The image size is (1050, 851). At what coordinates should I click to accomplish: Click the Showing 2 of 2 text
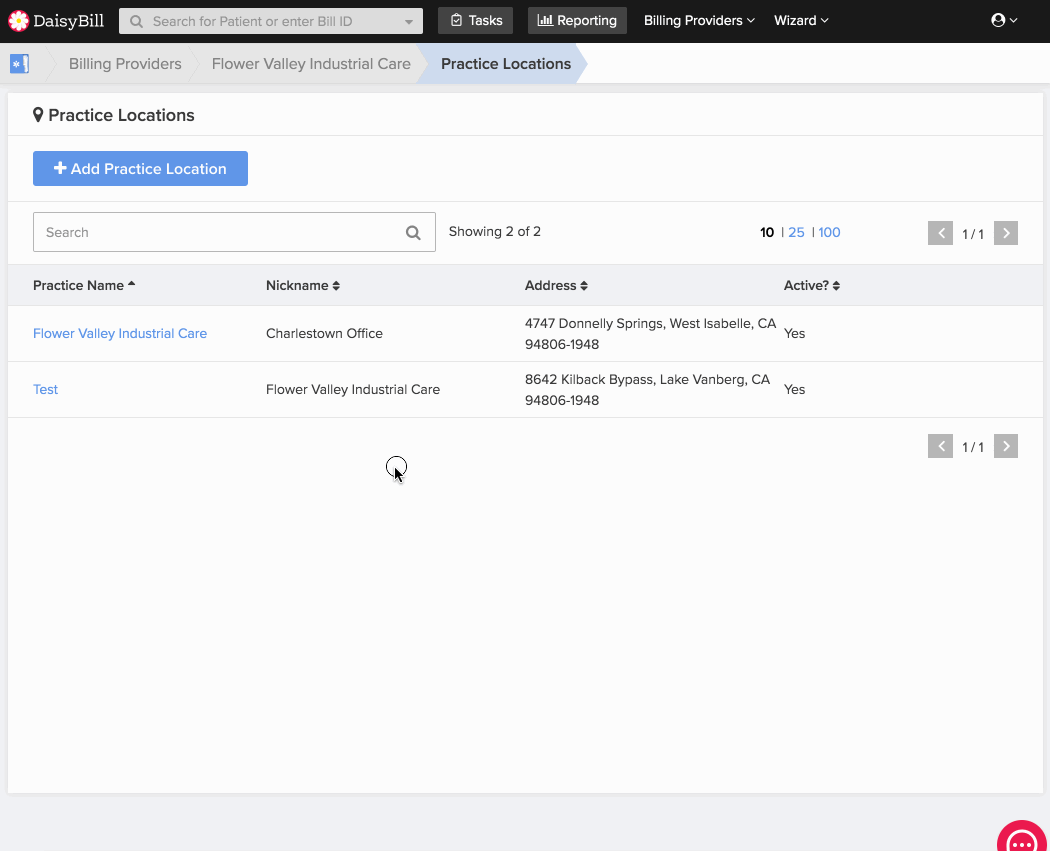click(495, 232)
